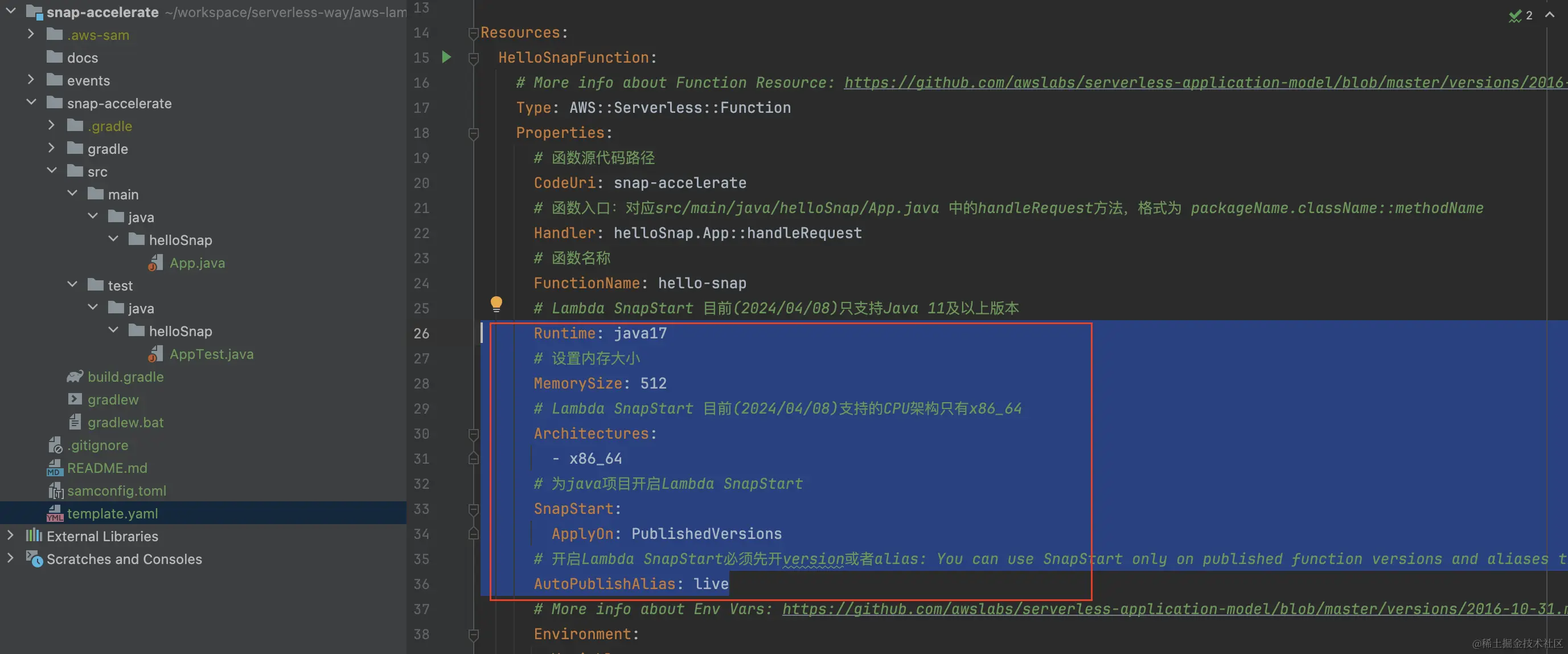Open the App.java file
The image size is (1568, 654).
tap(196, 263)
